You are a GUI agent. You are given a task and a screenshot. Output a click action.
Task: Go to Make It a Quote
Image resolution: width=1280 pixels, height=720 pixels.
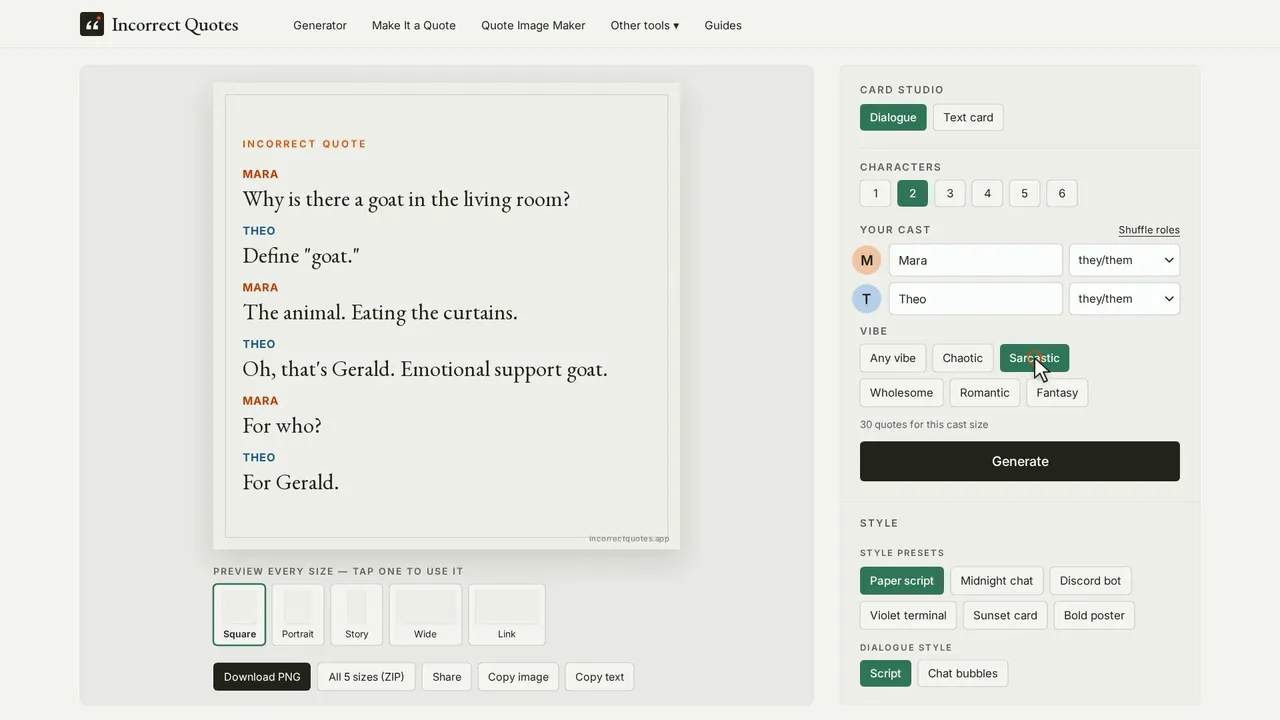[x=414, y=25]
